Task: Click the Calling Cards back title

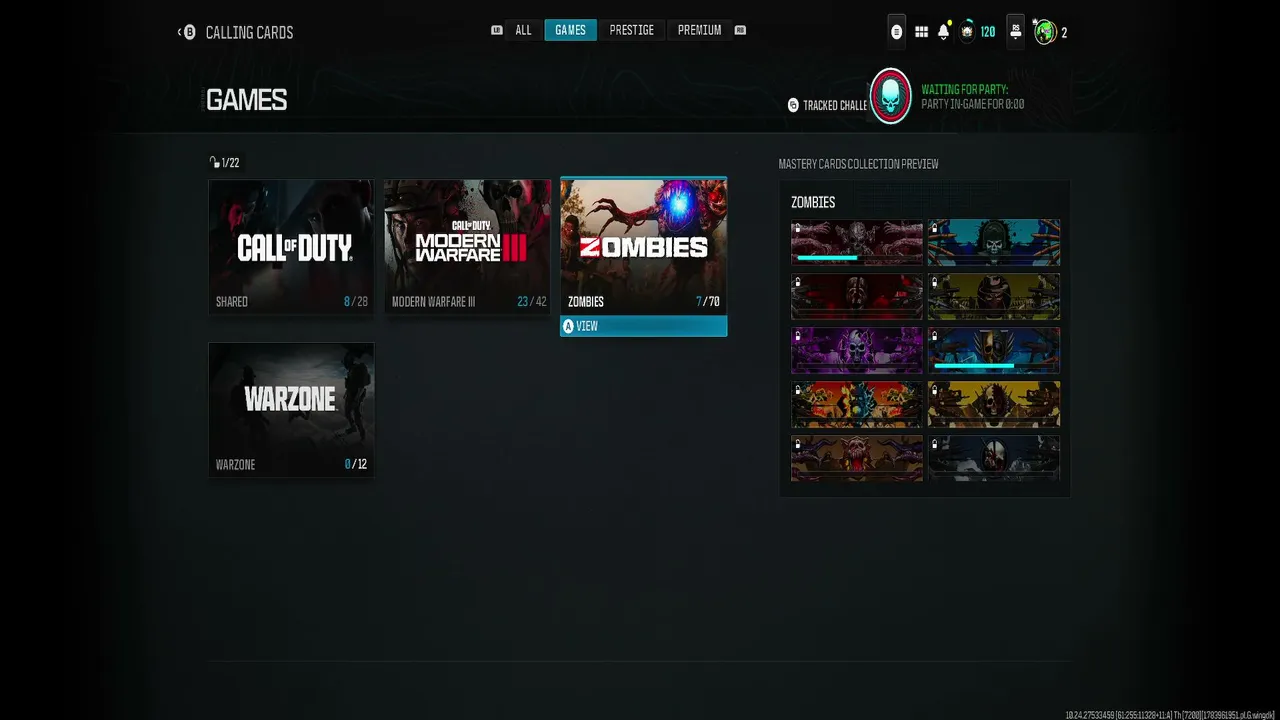Action: (x=249, y=32)
